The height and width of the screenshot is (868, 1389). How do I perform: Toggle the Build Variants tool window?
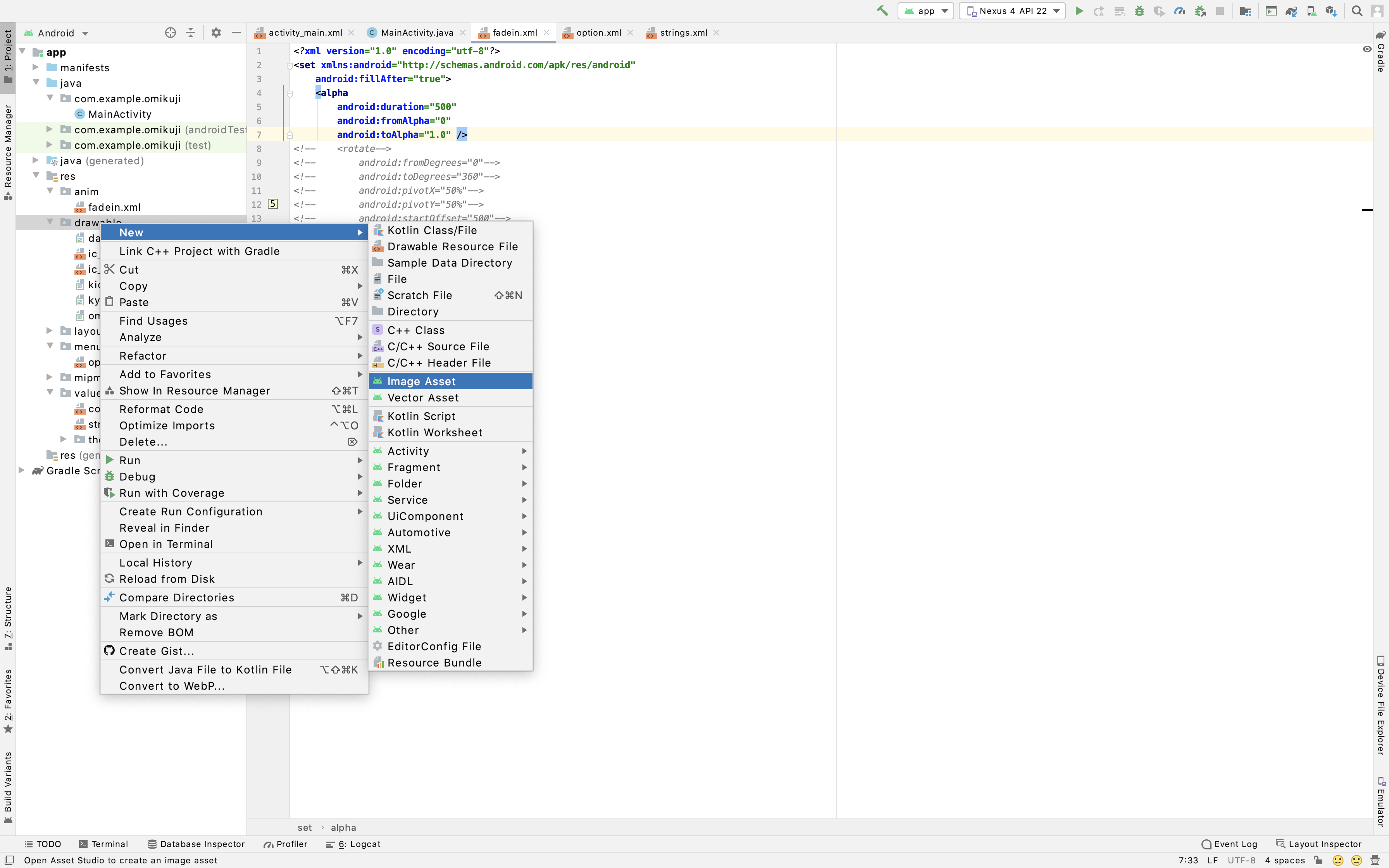(x=8, y=788)
